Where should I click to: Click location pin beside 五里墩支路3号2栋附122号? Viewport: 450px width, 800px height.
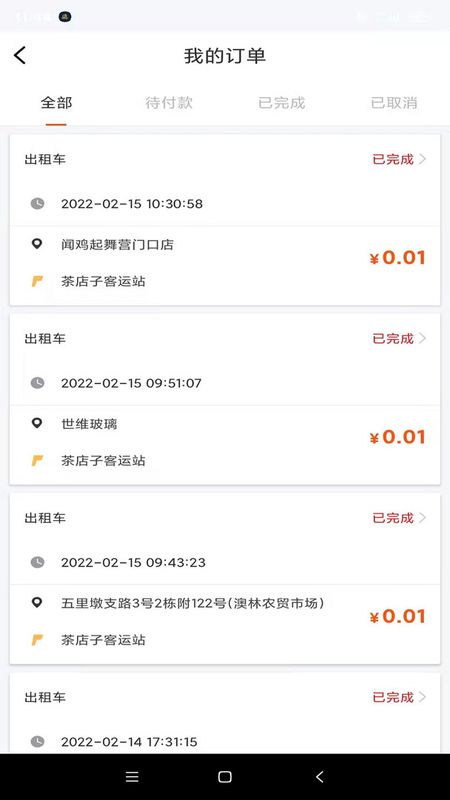pos(37,603)
